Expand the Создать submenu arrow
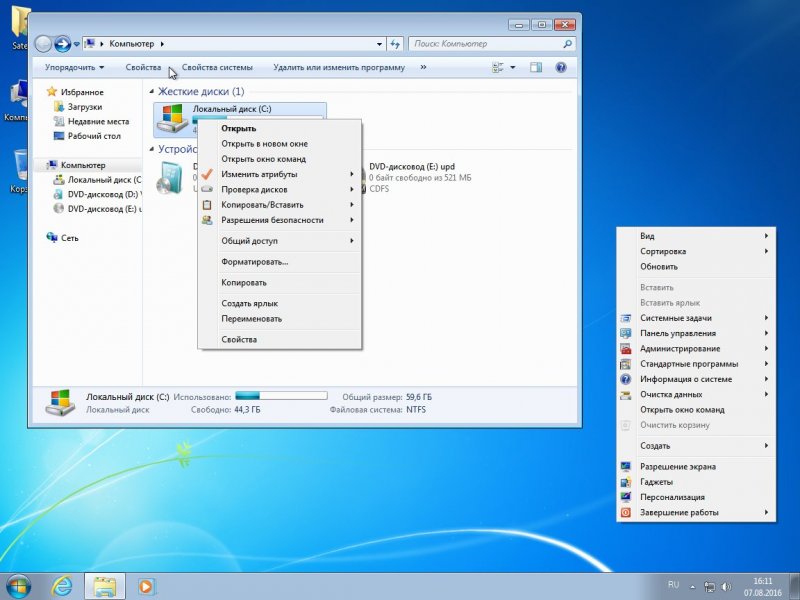This screenshot has width=800, height=600. pyautogui.click(x=766, y=445)
